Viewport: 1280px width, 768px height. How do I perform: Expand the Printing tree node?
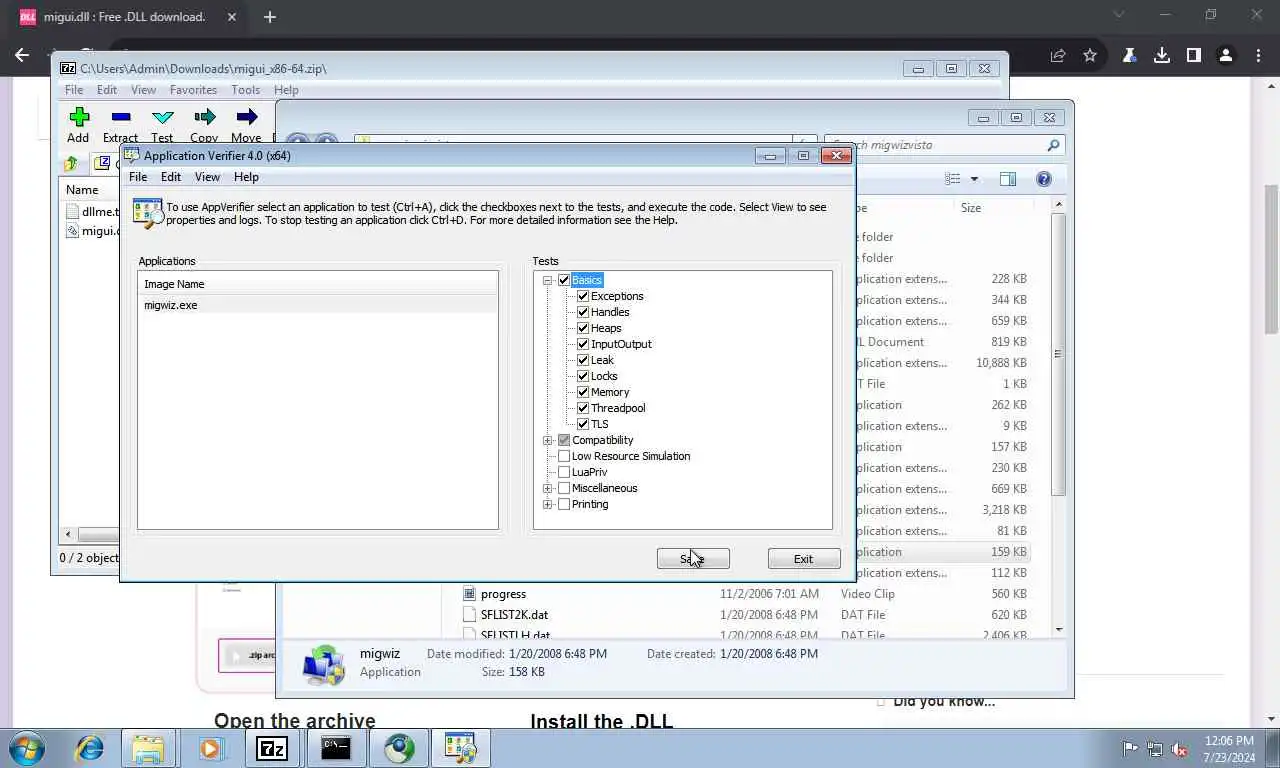[x=547, y=504]
